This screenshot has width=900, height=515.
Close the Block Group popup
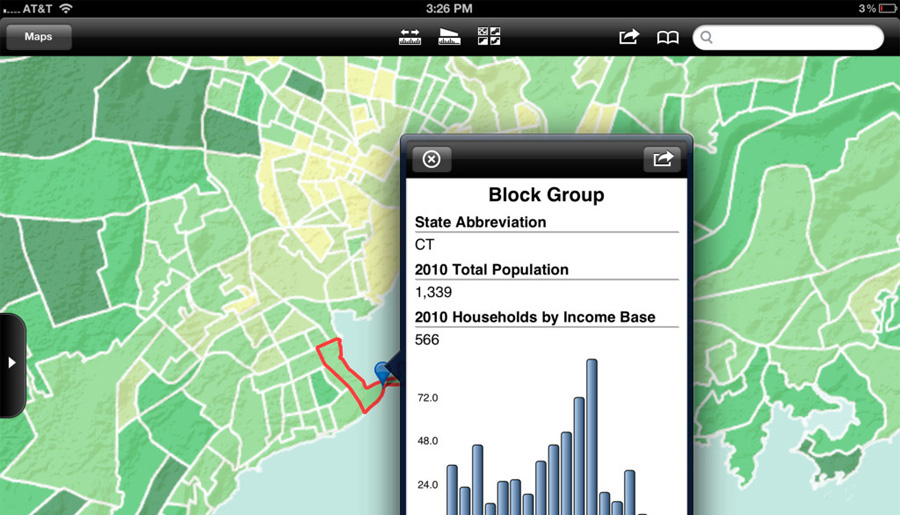(x=432, y=159)
